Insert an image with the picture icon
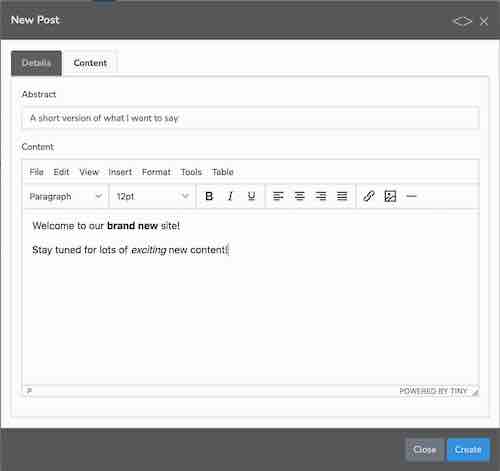This screenshot has height=471, width=500. pos(390,196)
